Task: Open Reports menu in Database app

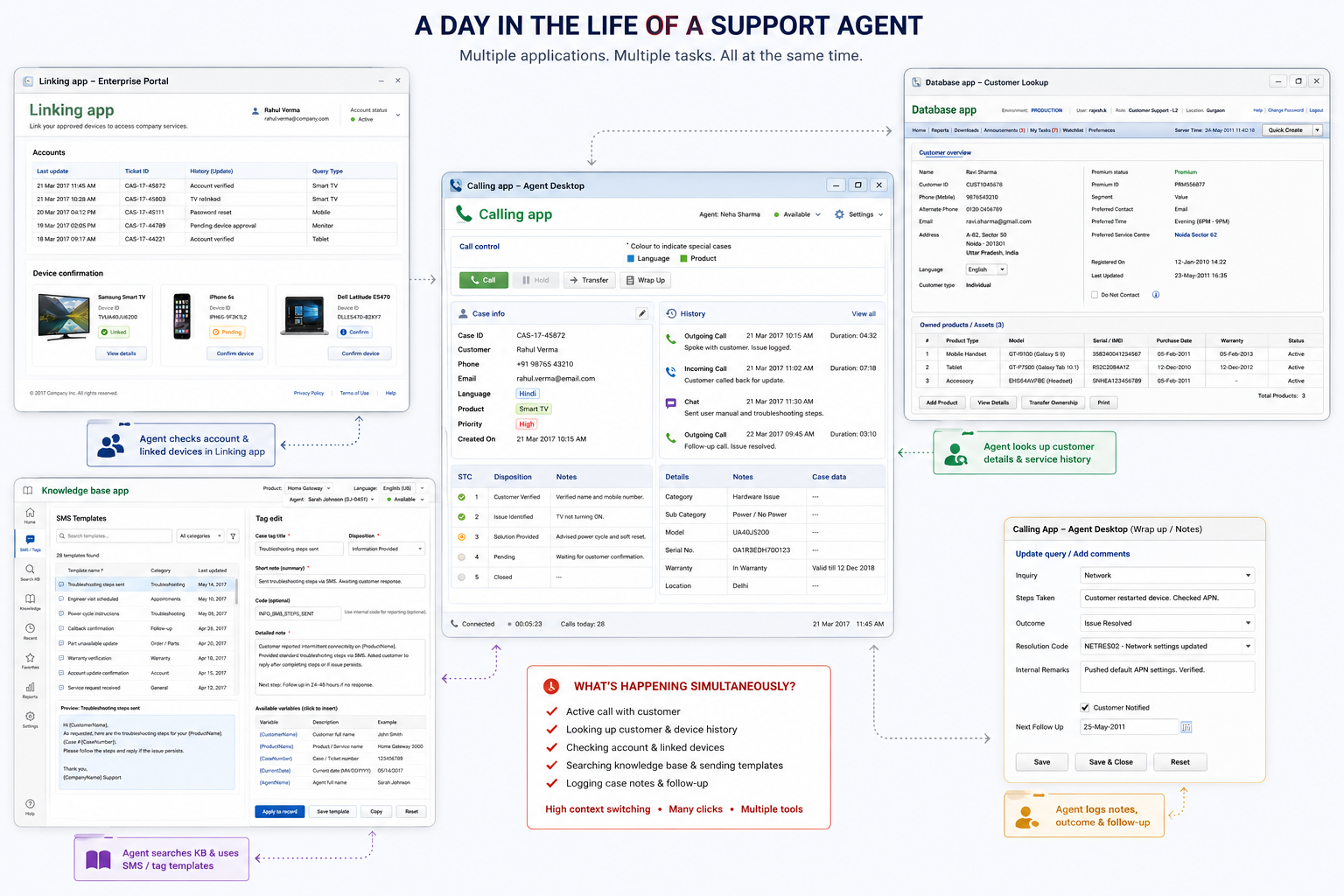Action: pyautogui.click(x=940, y=130)
